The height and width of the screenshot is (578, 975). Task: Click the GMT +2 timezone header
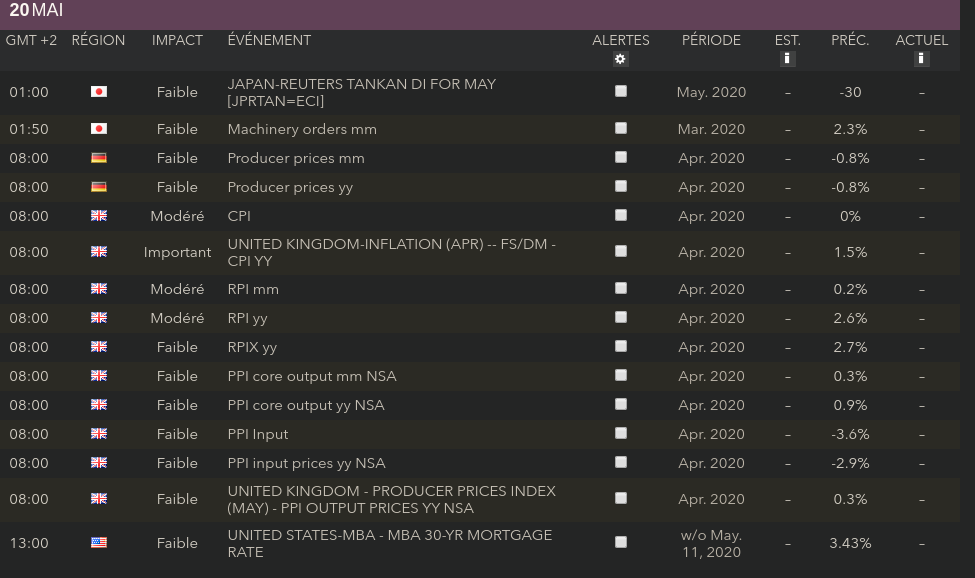coord(31,41)
